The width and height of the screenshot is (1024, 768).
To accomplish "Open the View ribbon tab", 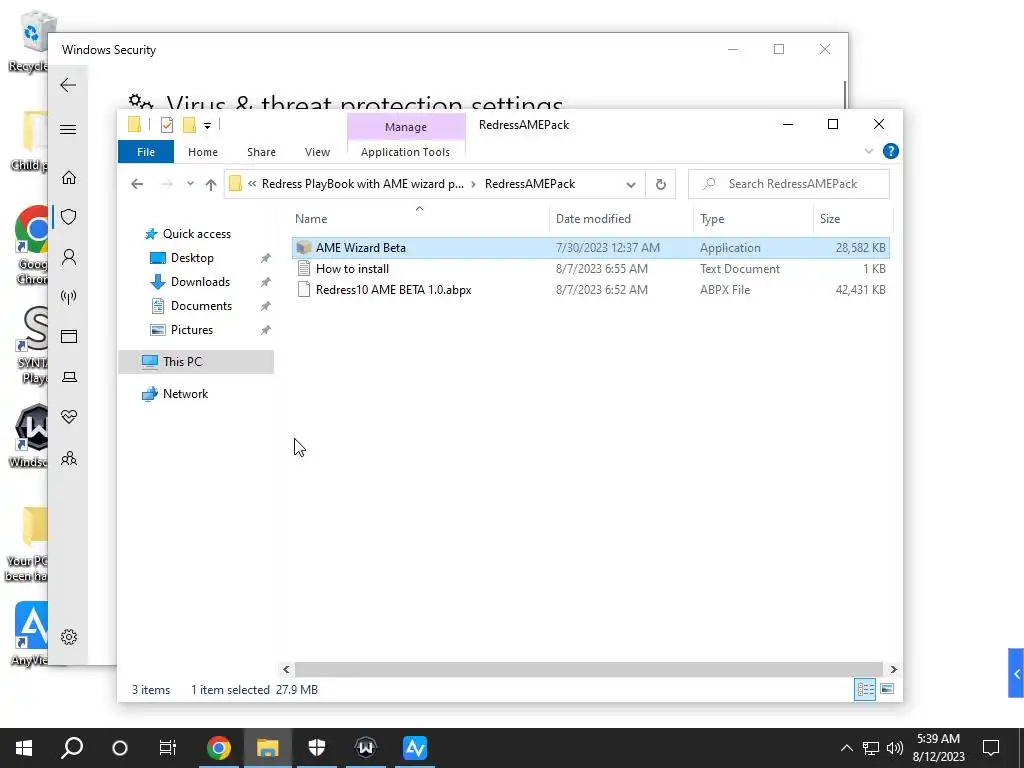I will [317, 152].
